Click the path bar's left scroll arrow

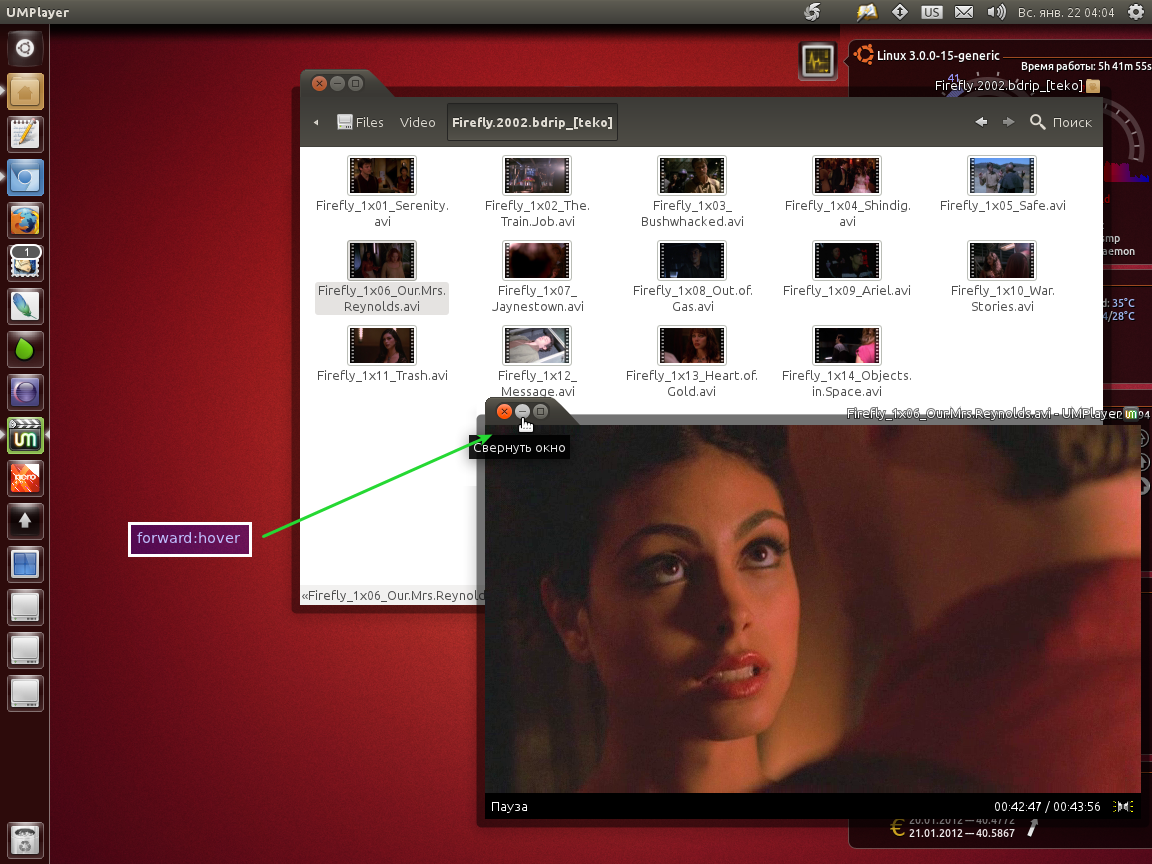[x=316, y=123]
